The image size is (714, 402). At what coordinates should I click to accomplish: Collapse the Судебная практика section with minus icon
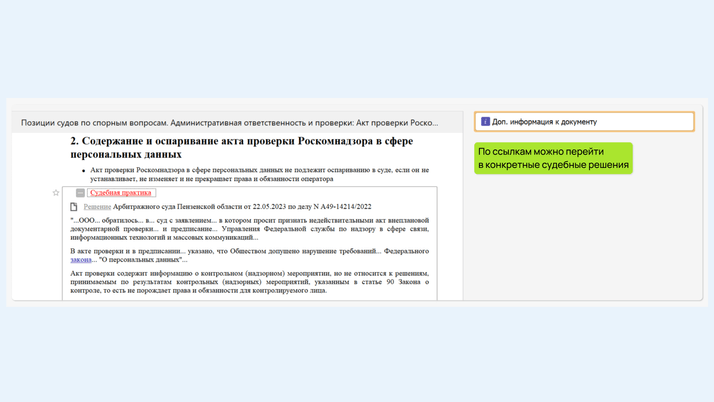pos(80,193)
